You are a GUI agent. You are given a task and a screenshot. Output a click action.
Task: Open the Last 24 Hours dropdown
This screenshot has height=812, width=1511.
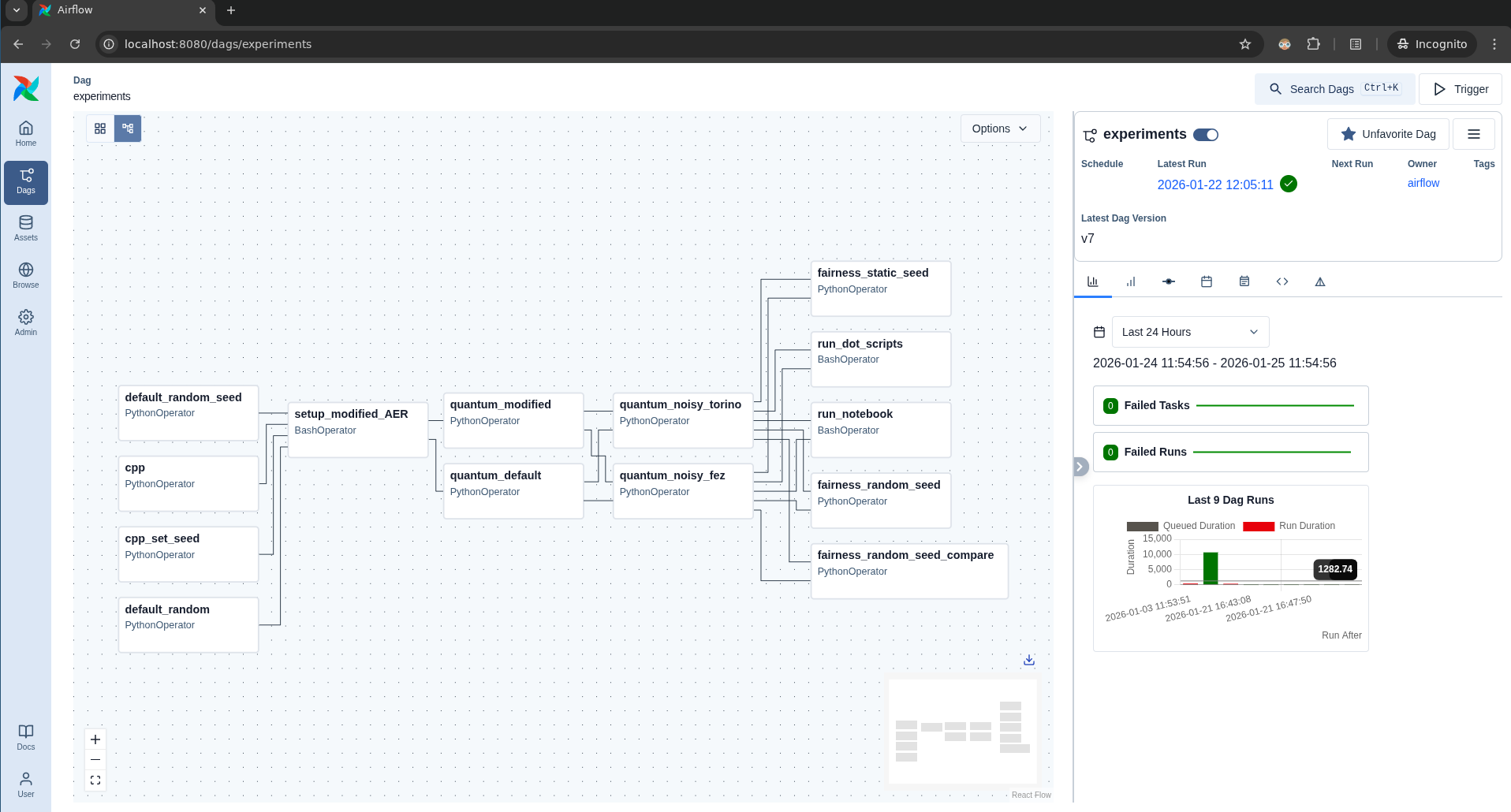click(1189, 332)
